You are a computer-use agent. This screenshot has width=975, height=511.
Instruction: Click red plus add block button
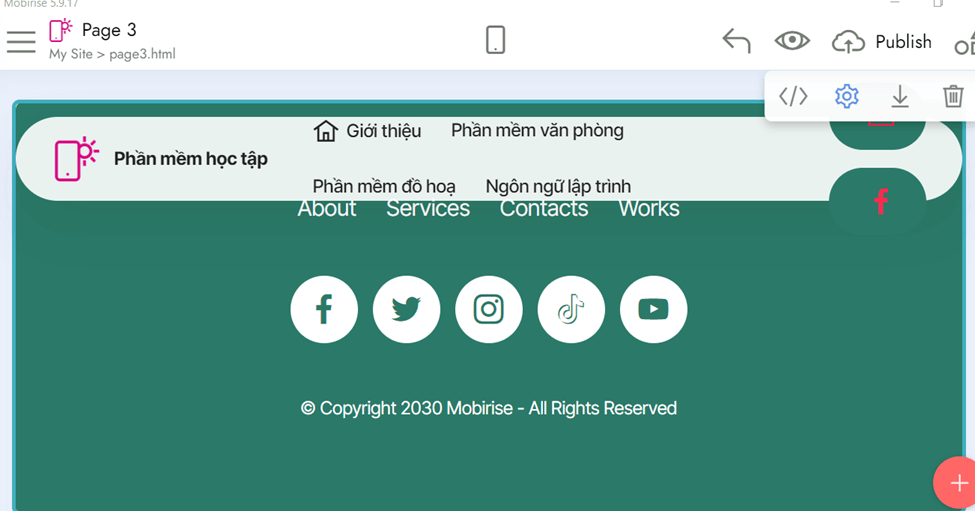(x=957, y=483)
